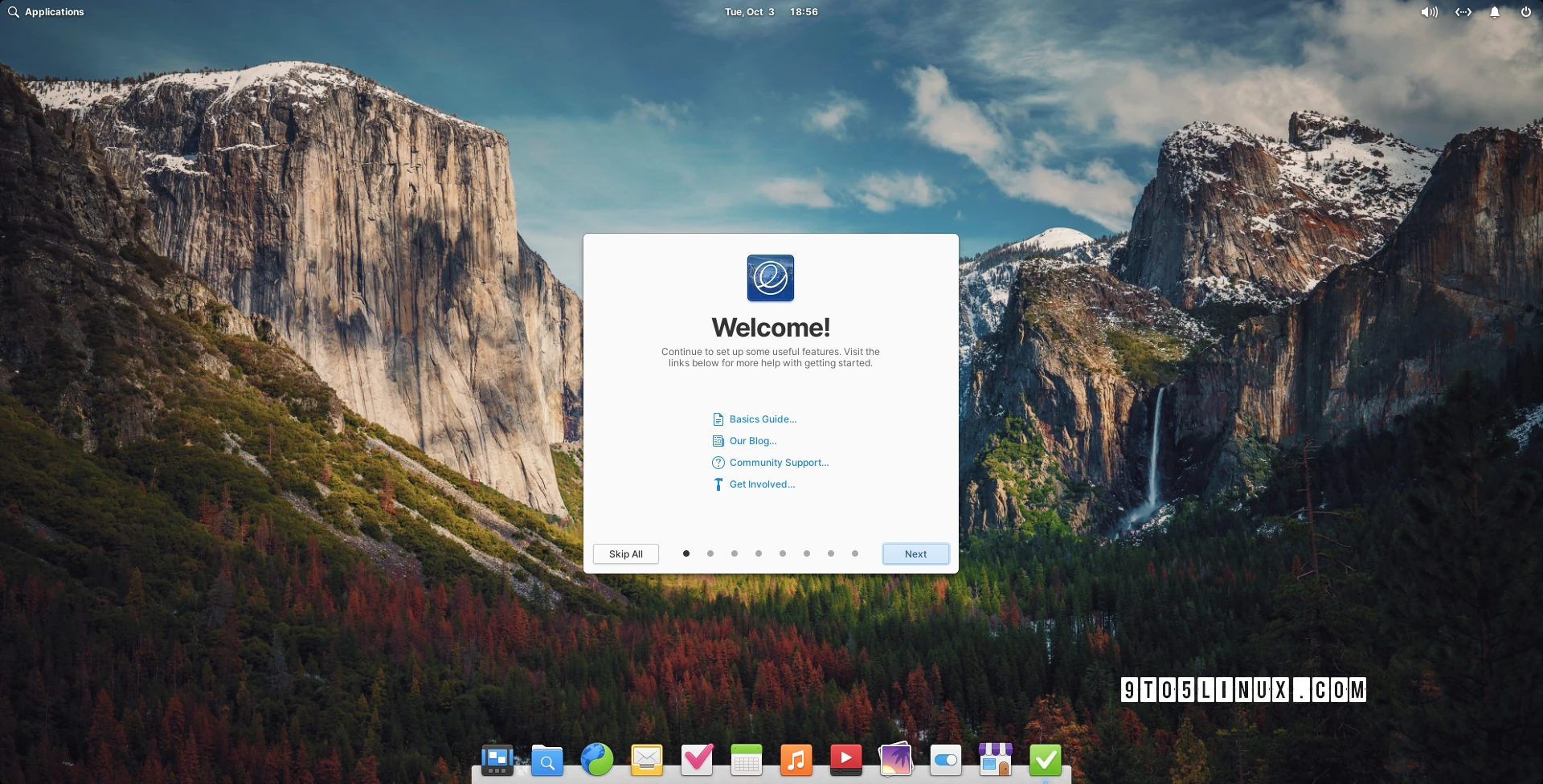Open AppCenter from the dock
Viewport: 1543px width, 784px height.
point(995,759)
